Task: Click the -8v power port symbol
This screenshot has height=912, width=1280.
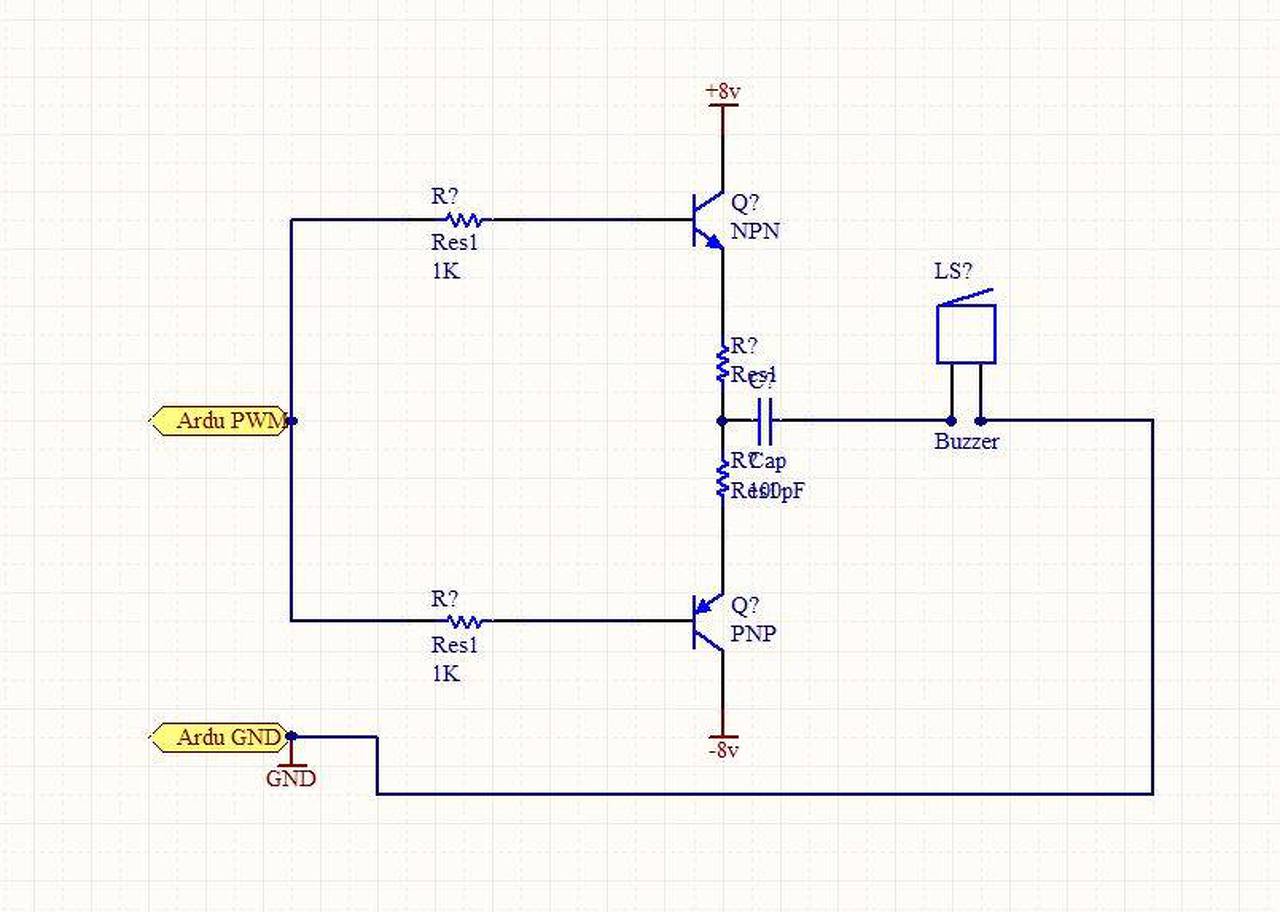Action: pos(722,743)
